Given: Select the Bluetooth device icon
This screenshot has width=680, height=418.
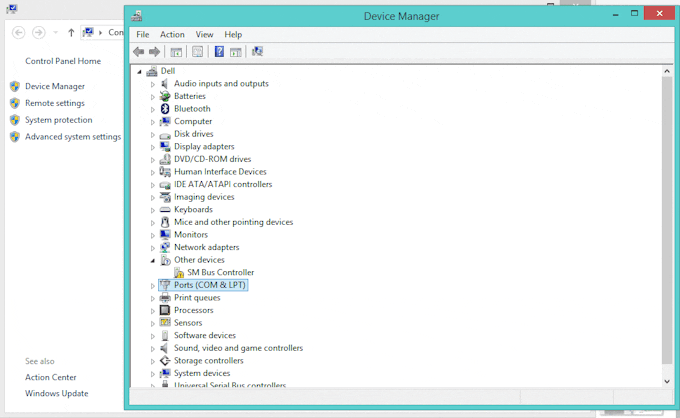Looking at the screenshot, I should tap(165, 109).
